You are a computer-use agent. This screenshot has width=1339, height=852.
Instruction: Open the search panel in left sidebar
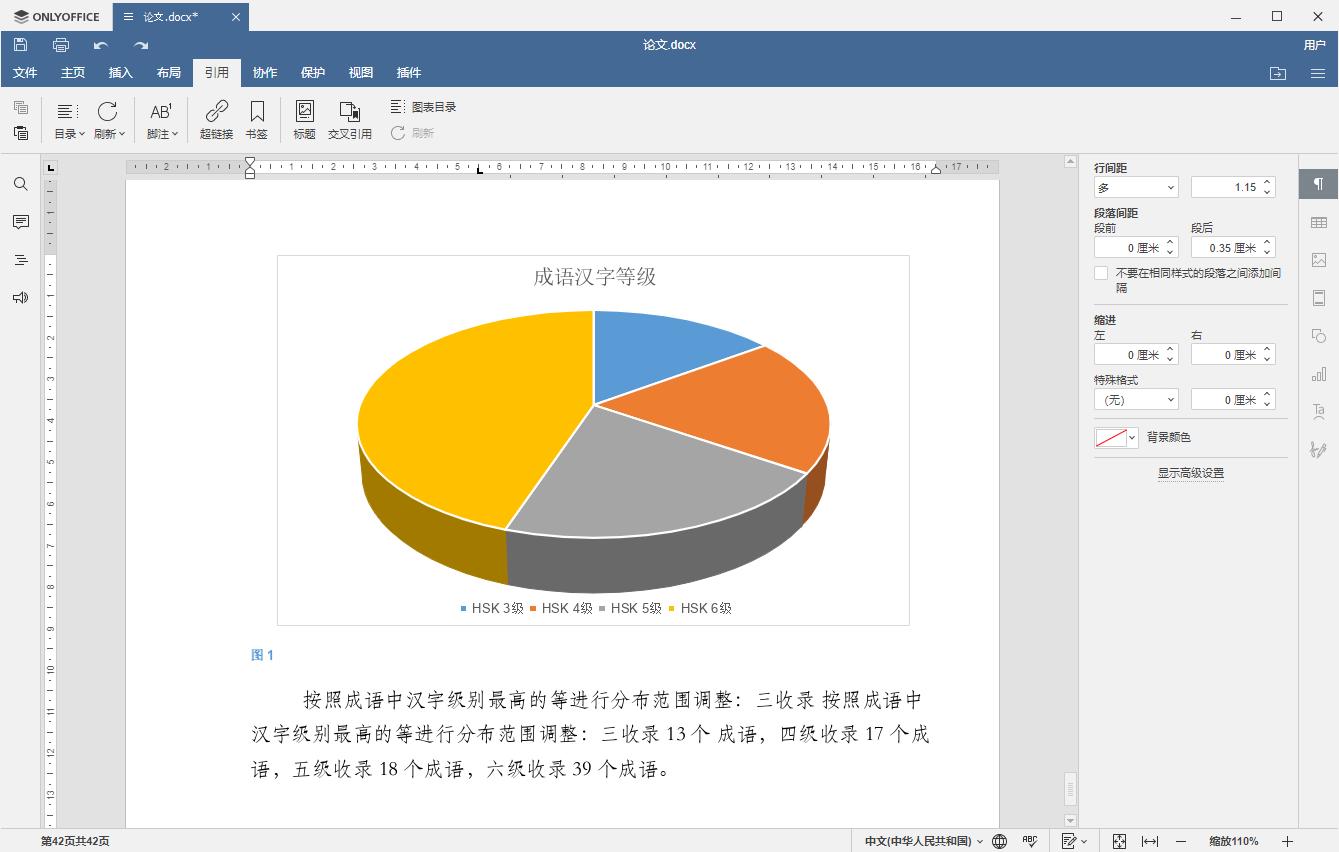point(20,184)
